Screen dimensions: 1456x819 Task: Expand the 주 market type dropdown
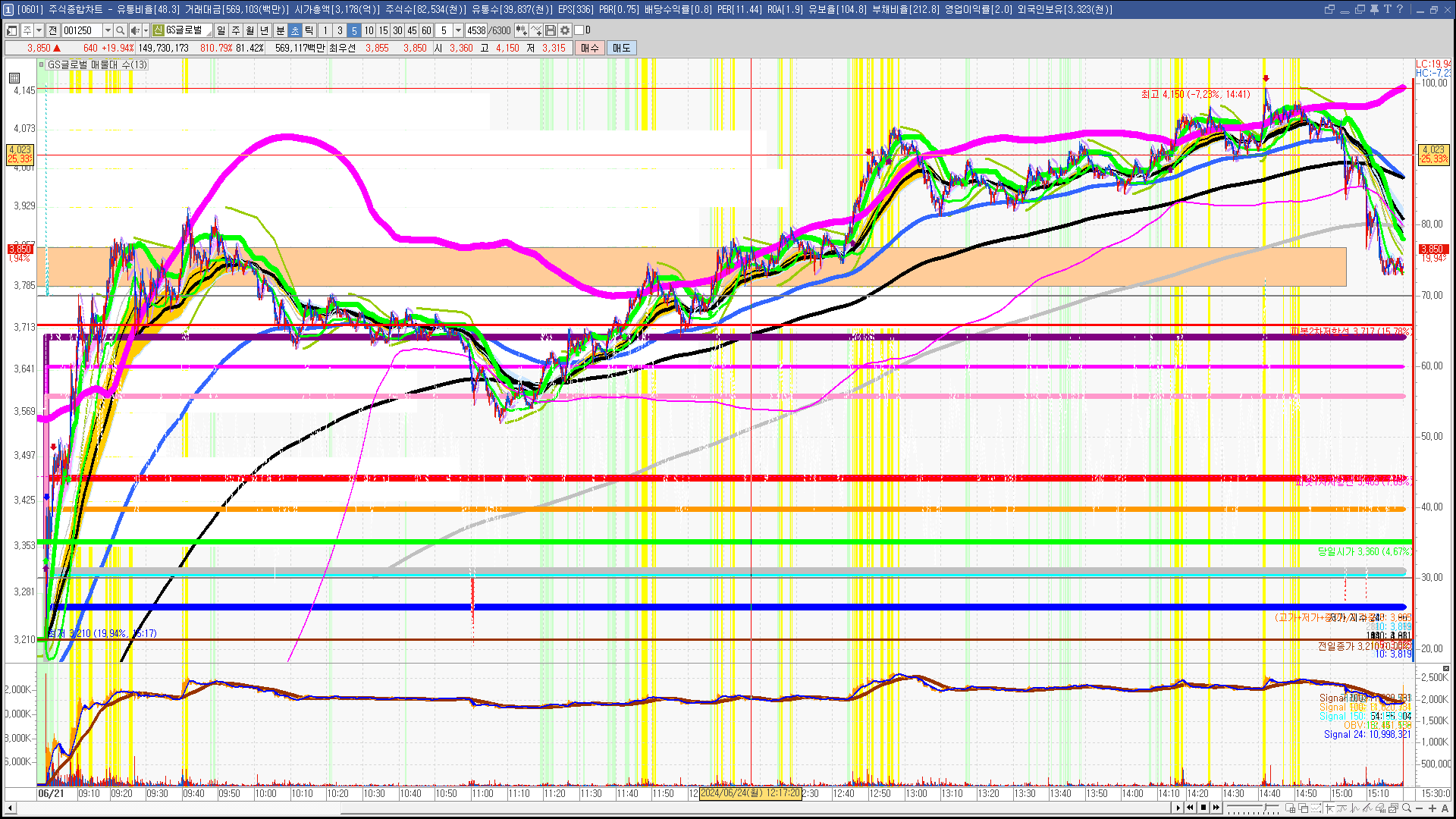tap(39, 30)
